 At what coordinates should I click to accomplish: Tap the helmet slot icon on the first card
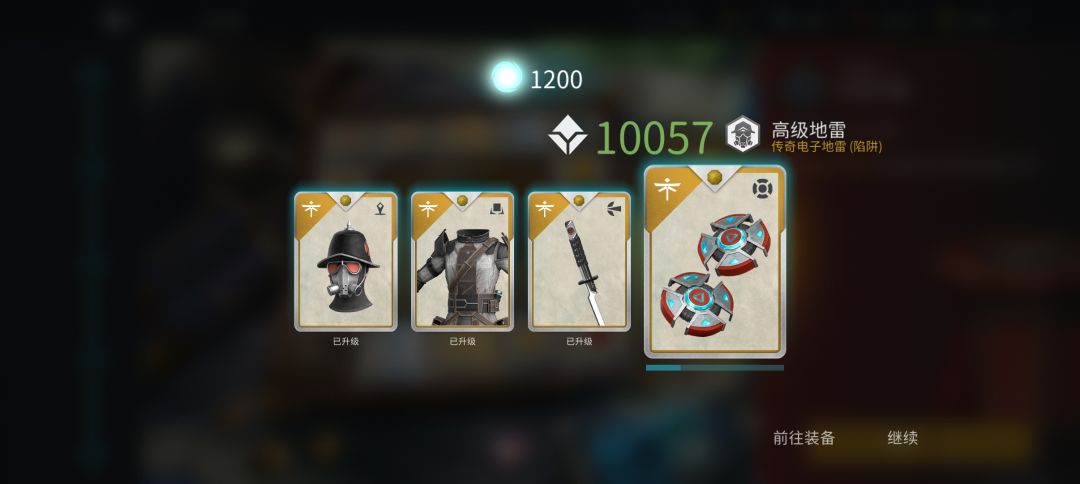pos(380,207)
